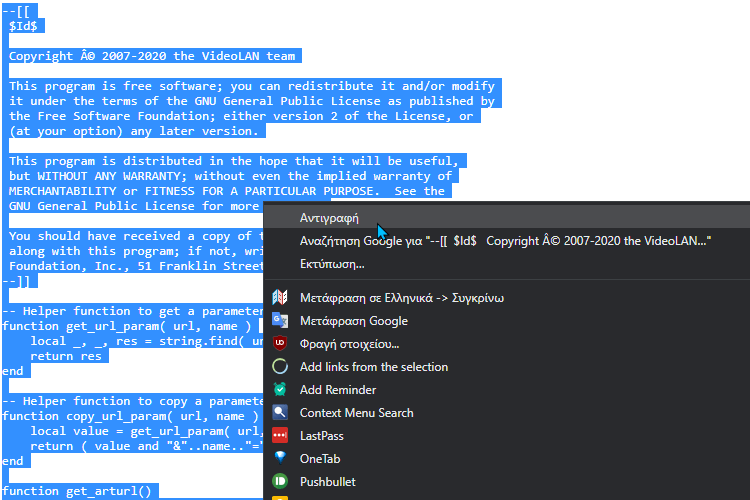
Task: Click the translation map icon for Ελληνικά
Action: 280,297
